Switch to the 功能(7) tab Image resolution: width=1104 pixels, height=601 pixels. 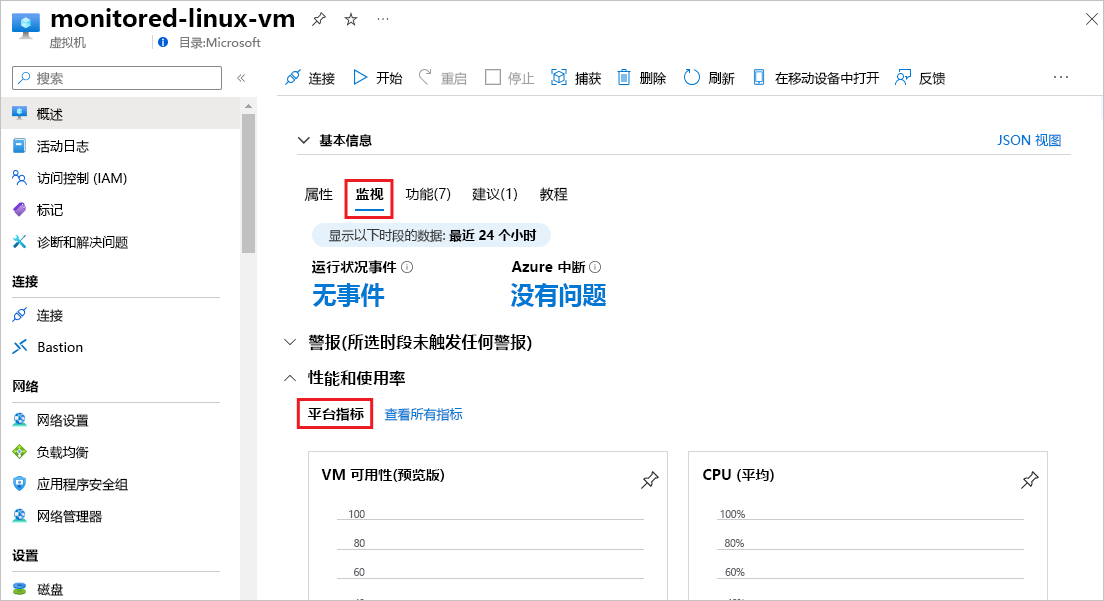(428, 194)
